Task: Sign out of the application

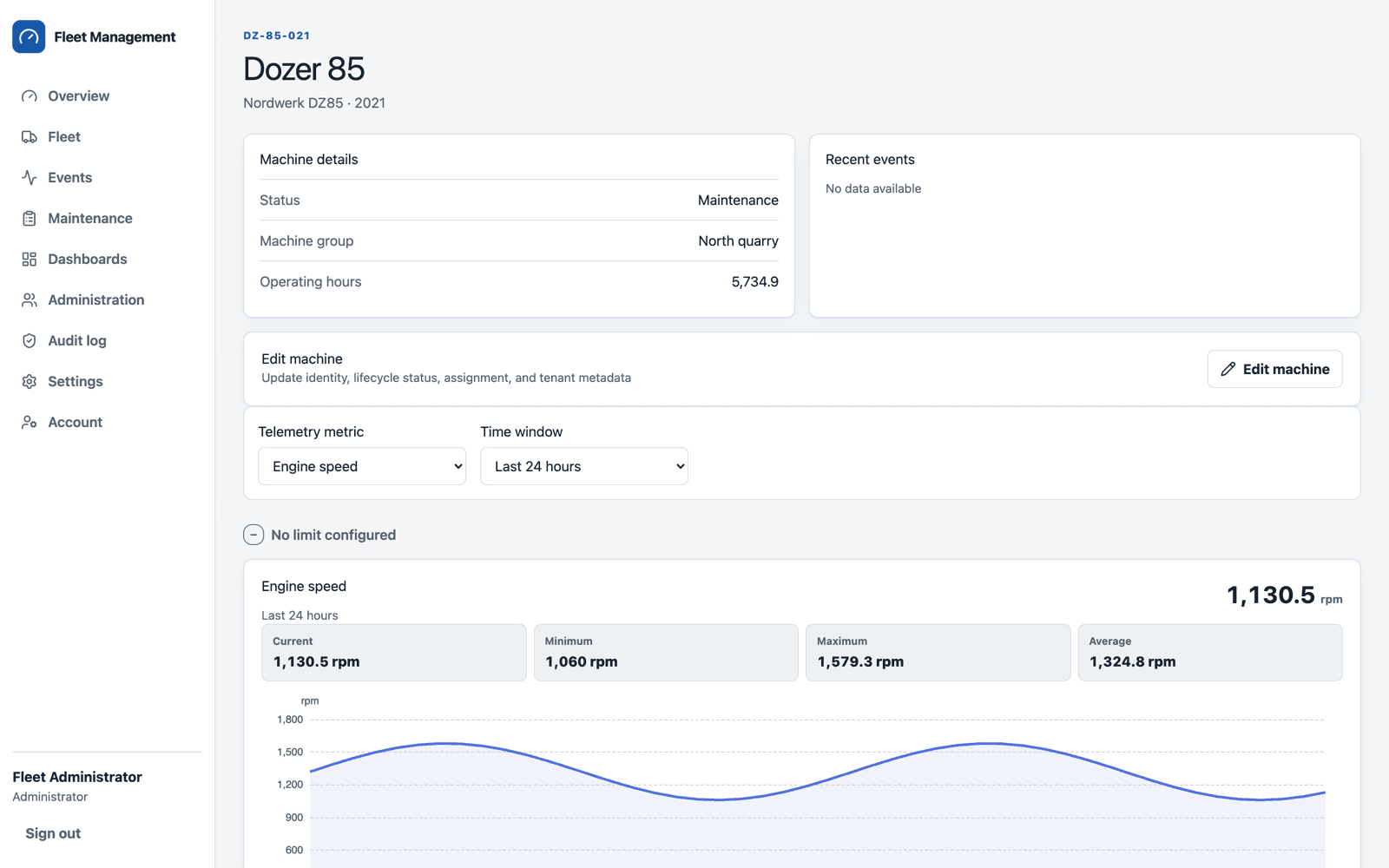Action: 53,833
